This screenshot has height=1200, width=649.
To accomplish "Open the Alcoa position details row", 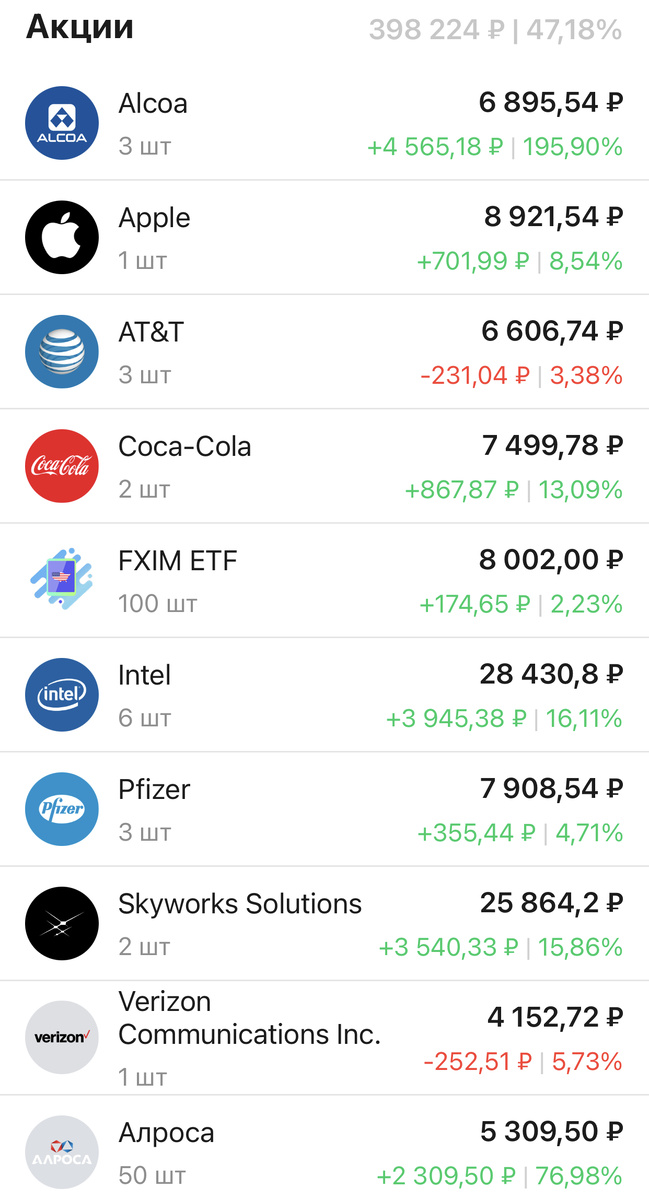I will click(324, 122).
